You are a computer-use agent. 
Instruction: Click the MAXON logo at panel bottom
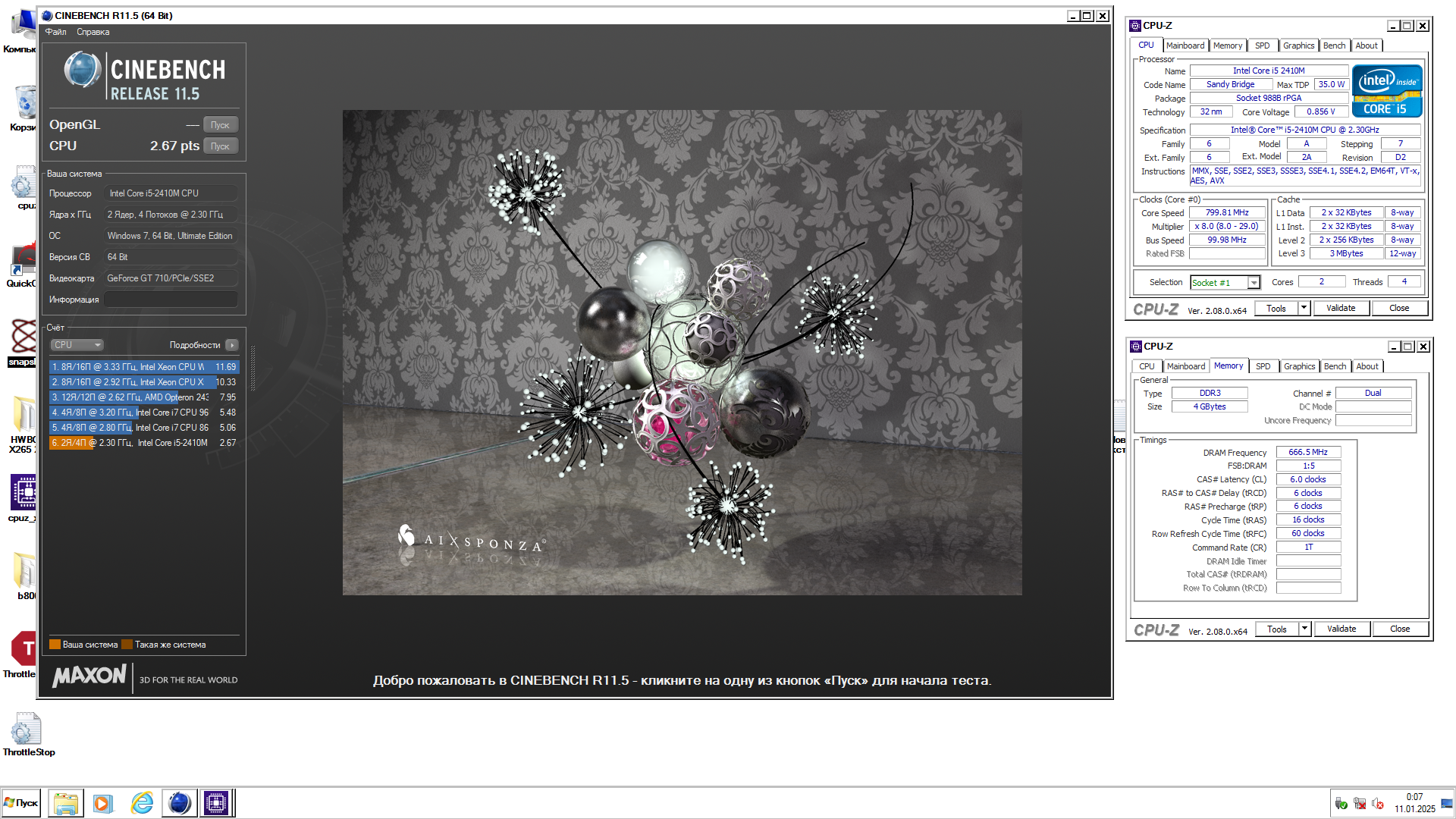(x=89, y=676)
